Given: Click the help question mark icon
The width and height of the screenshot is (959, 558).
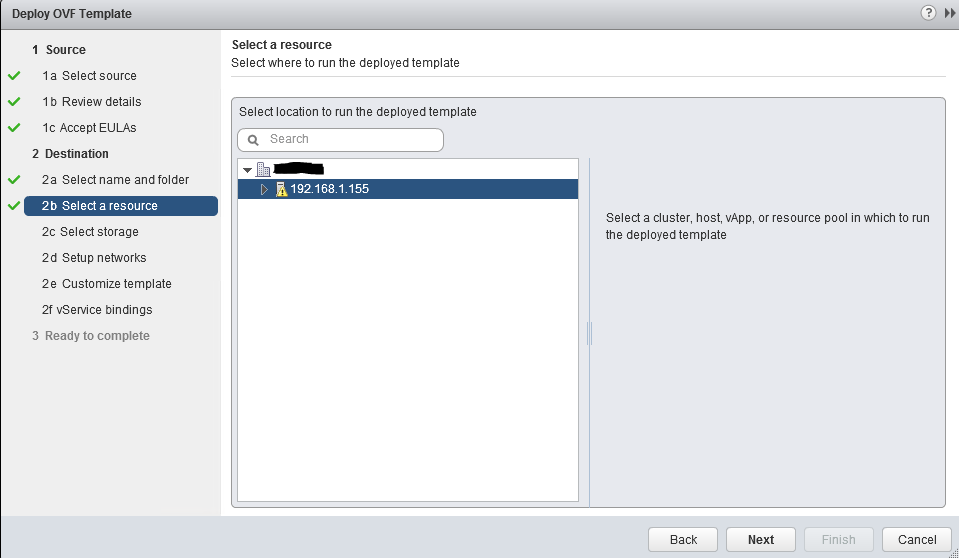Looking at the screenshot, I should [x=929, y=13].
